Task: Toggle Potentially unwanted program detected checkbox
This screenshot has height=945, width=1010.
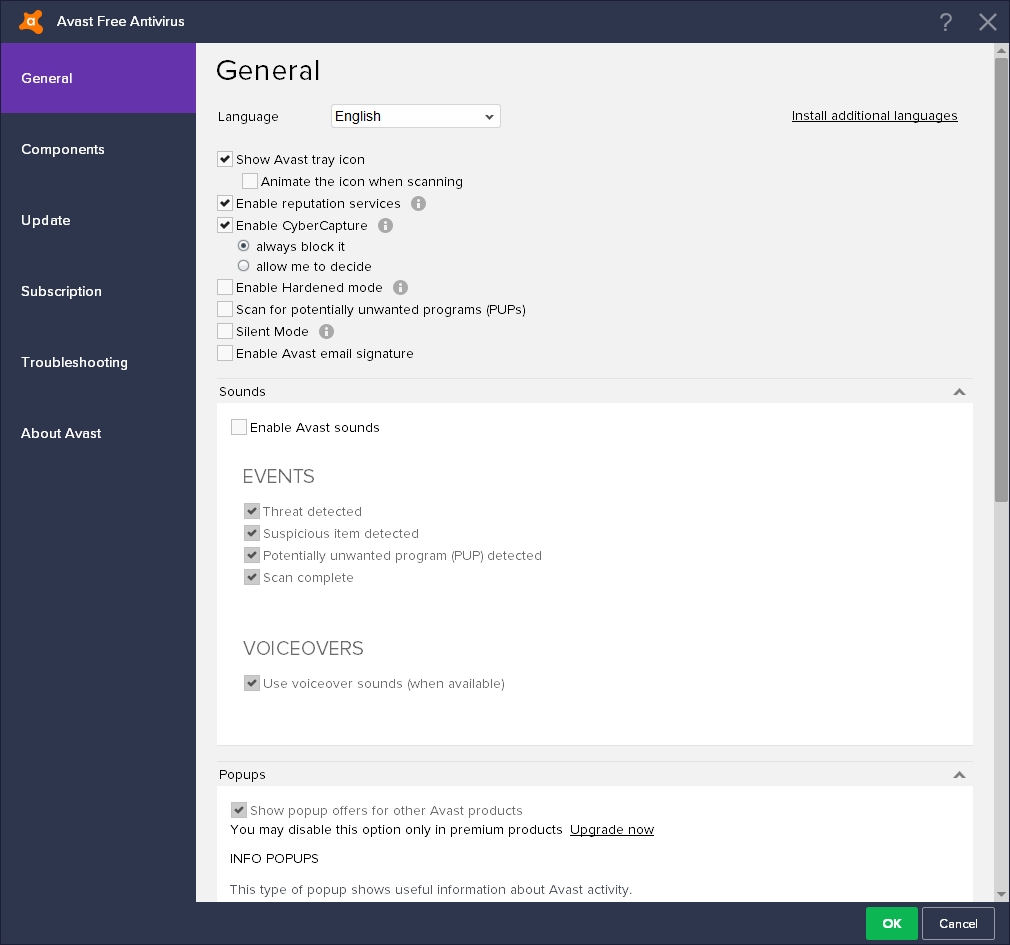Action: (x=252, y=555)
